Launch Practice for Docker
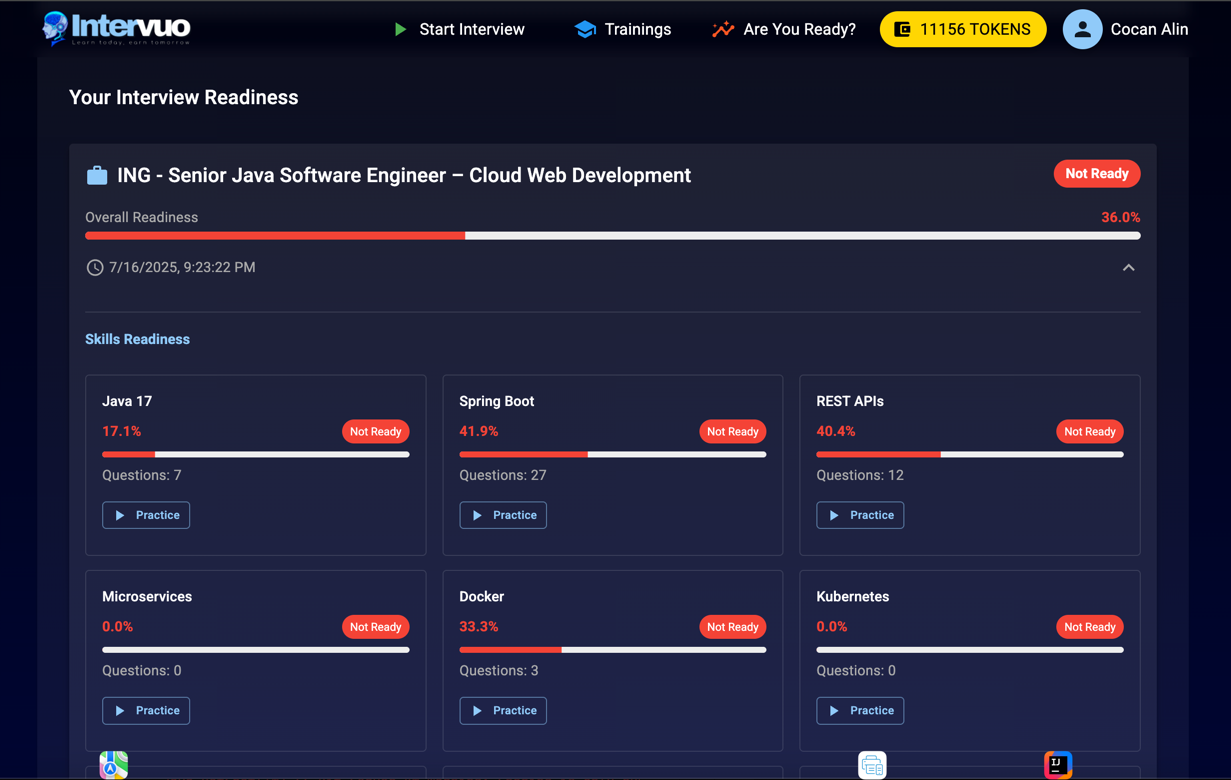 click(x=503, y=711)
